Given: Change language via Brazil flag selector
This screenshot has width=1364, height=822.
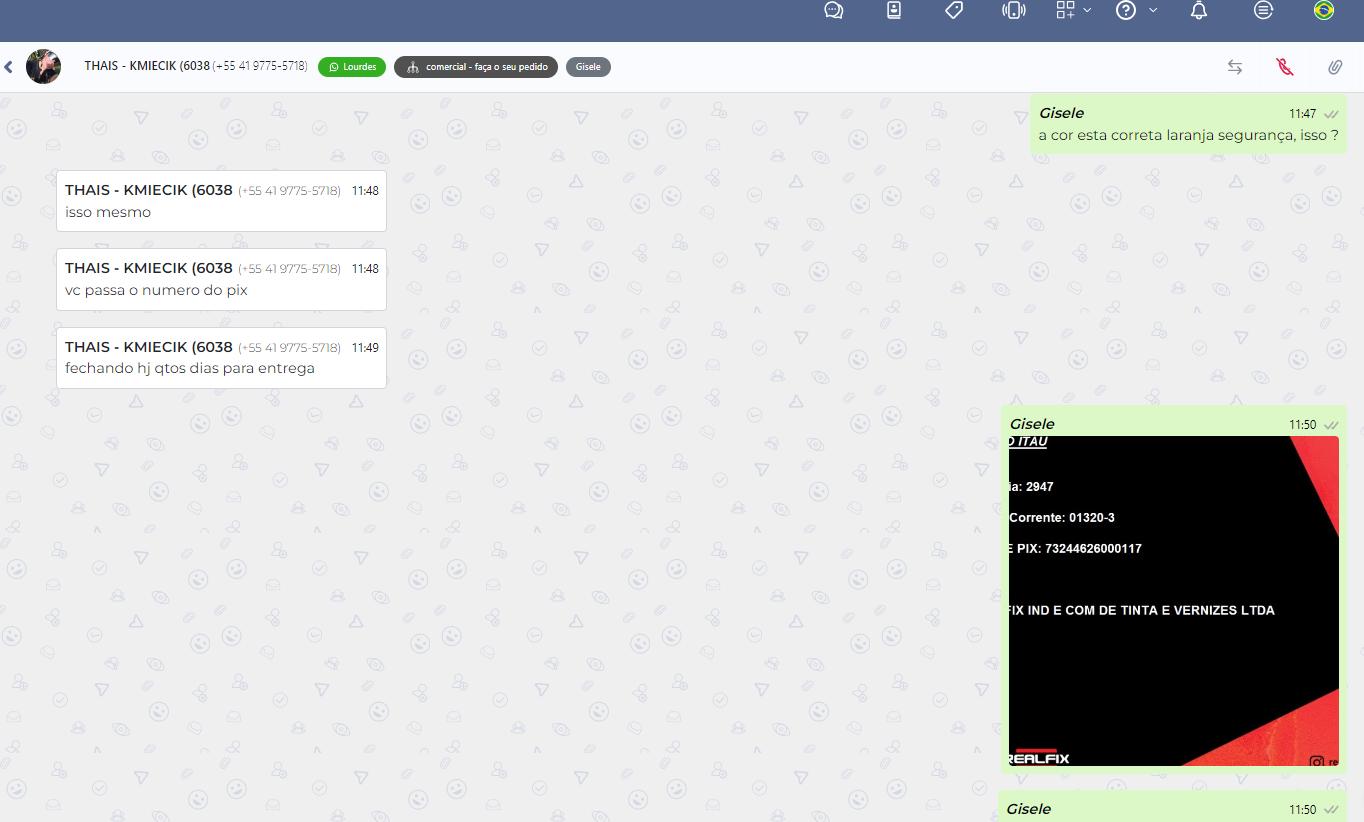Looking at the screenshot, I should [x=1323, y=11].
